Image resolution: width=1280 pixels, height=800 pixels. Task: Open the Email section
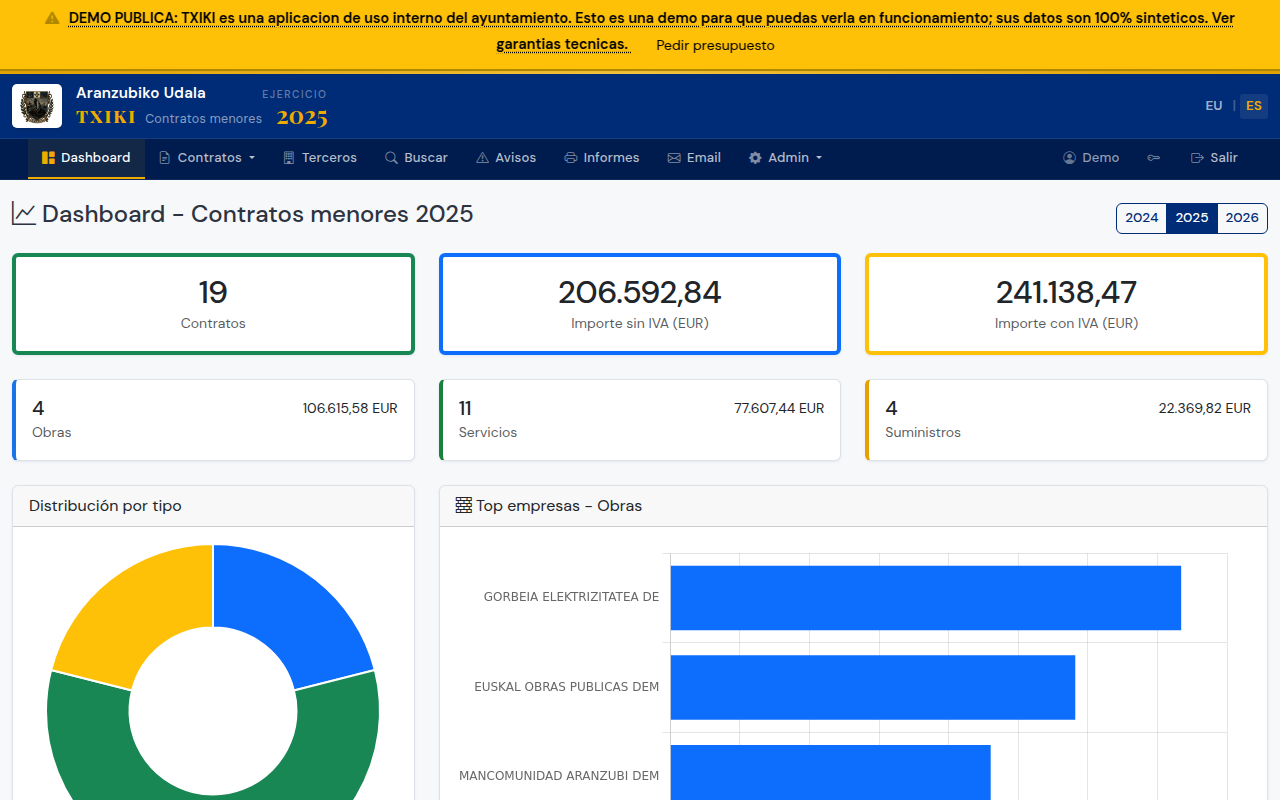click(x=694, y=158)
